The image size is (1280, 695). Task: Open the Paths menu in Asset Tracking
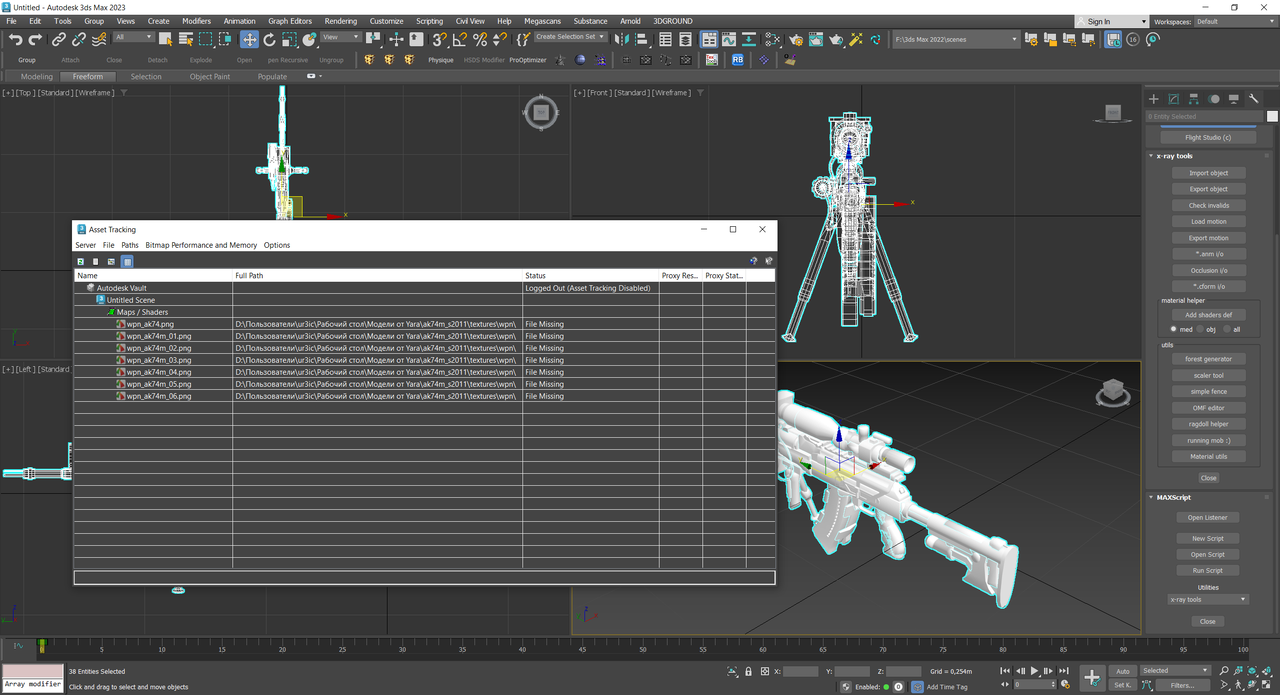[x=130, y=245]
